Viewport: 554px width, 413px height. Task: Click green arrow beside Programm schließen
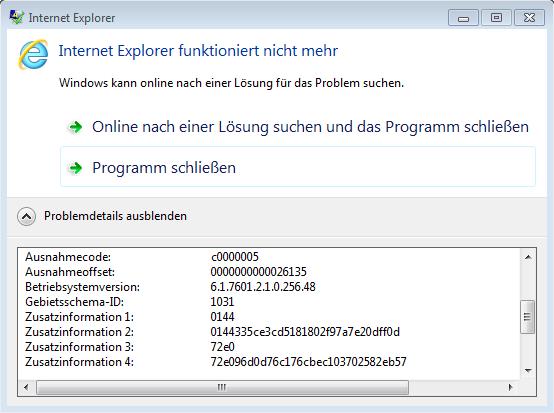(x=75, y=168)
